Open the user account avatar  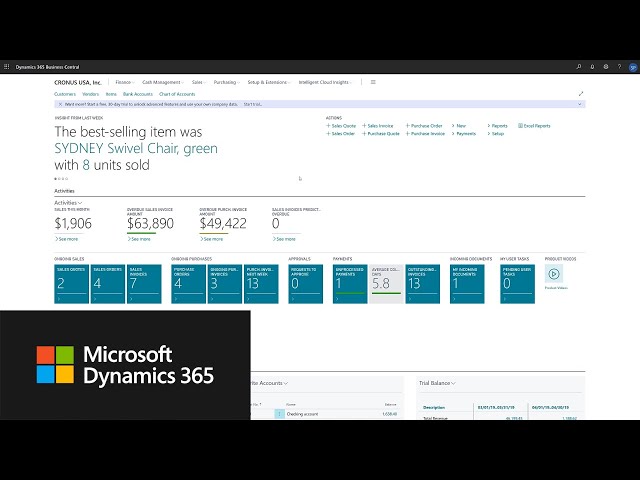632,67
